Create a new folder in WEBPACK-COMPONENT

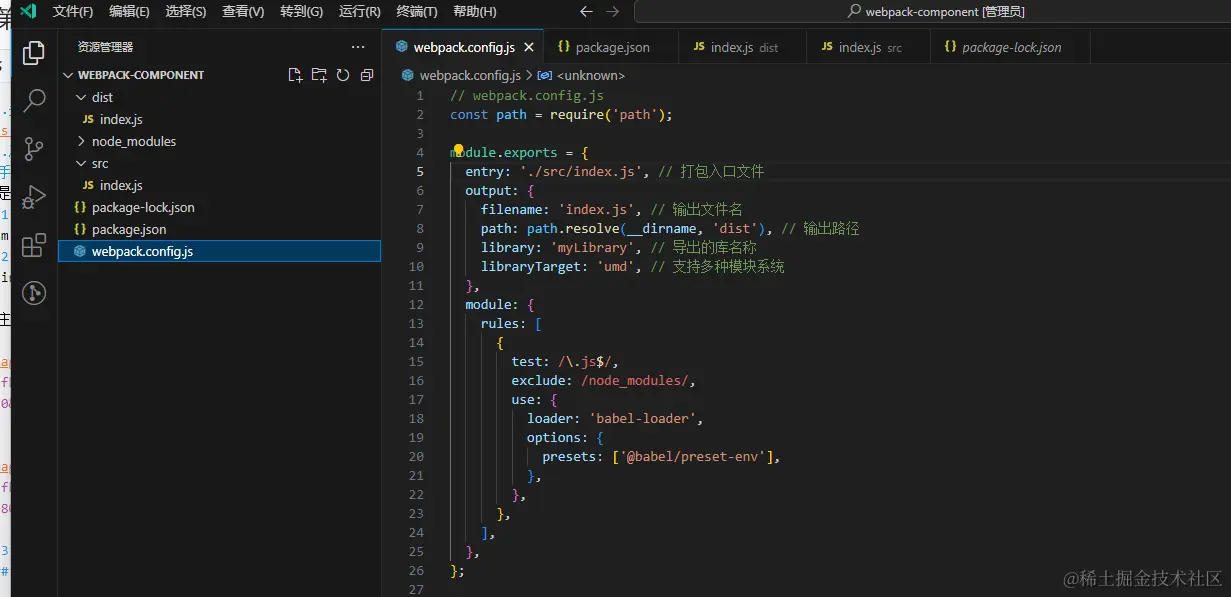319,75
